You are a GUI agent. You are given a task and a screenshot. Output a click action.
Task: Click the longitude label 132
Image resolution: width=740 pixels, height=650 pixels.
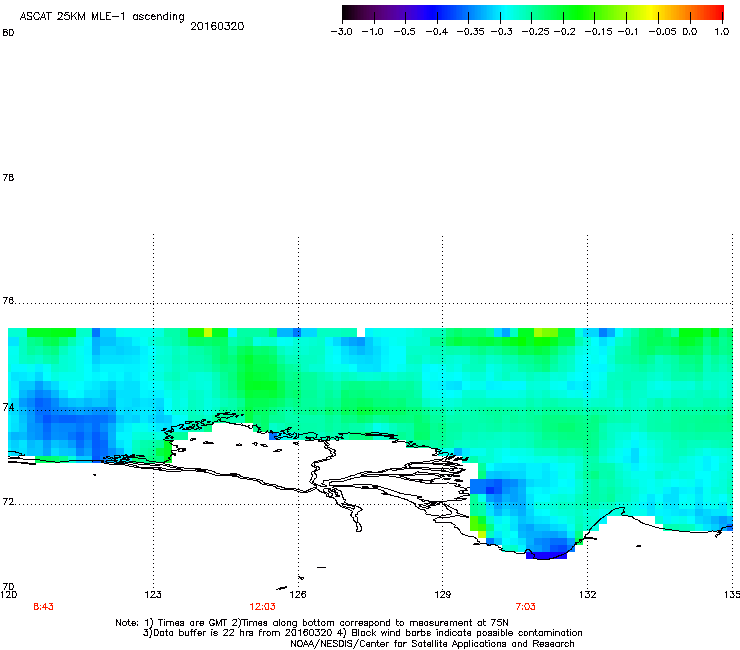[588, 594]
